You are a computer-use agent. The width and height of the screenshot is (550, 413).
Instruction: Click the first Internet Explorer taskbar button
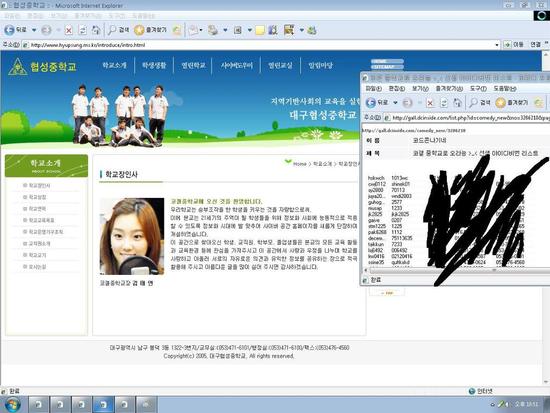coord(38,405)
